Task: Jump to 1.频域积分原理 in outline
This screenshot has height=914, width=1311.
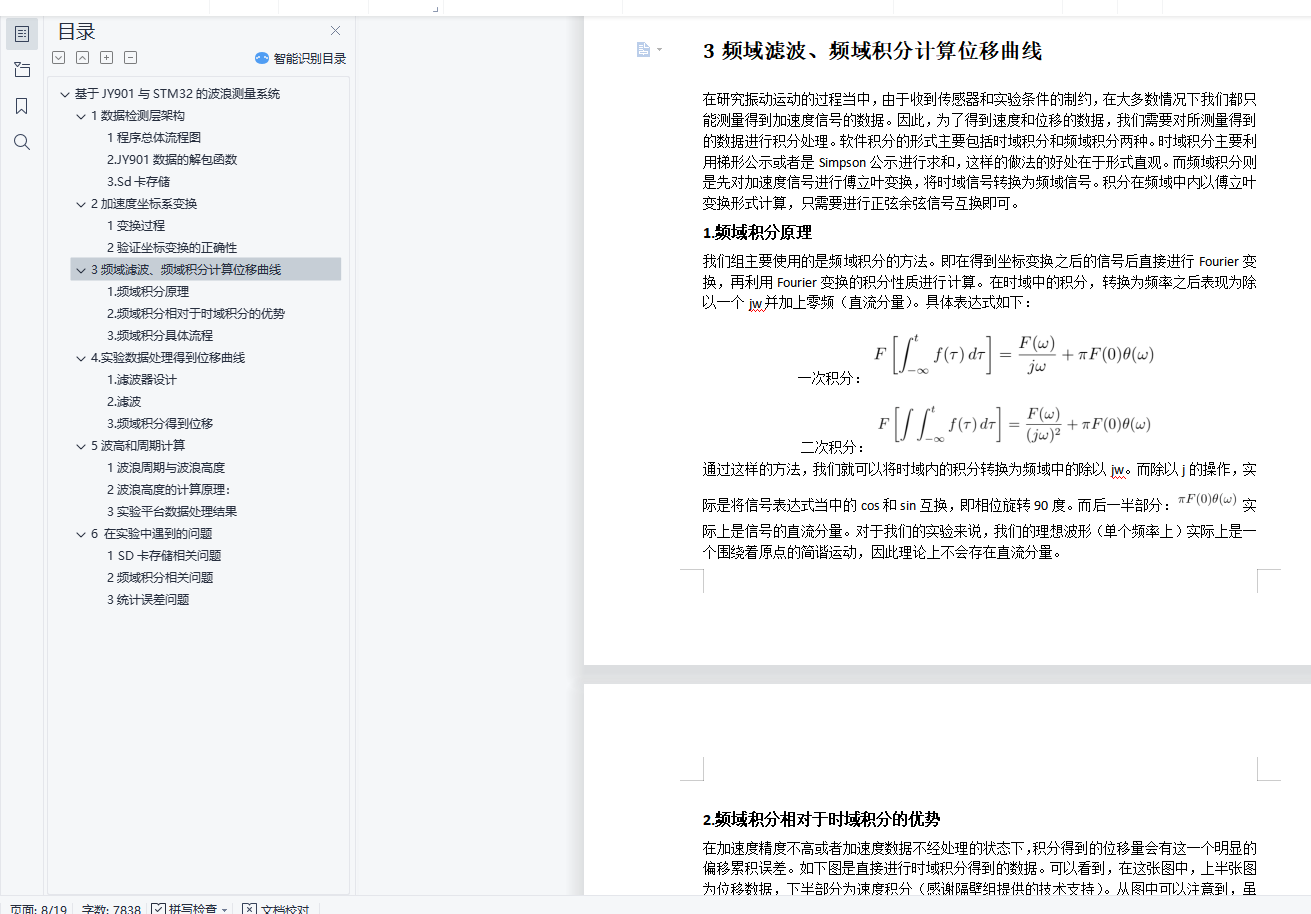Action: coord(148,292)
